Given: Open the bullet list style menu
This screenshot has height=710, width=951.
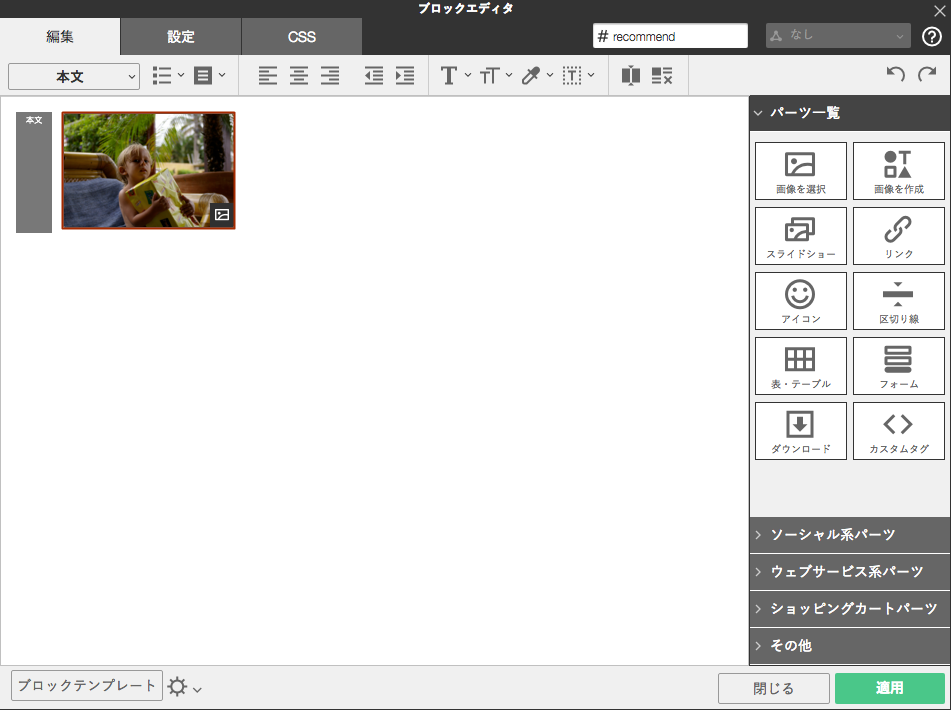Looking at the screenshot, I should click(168, 76).
